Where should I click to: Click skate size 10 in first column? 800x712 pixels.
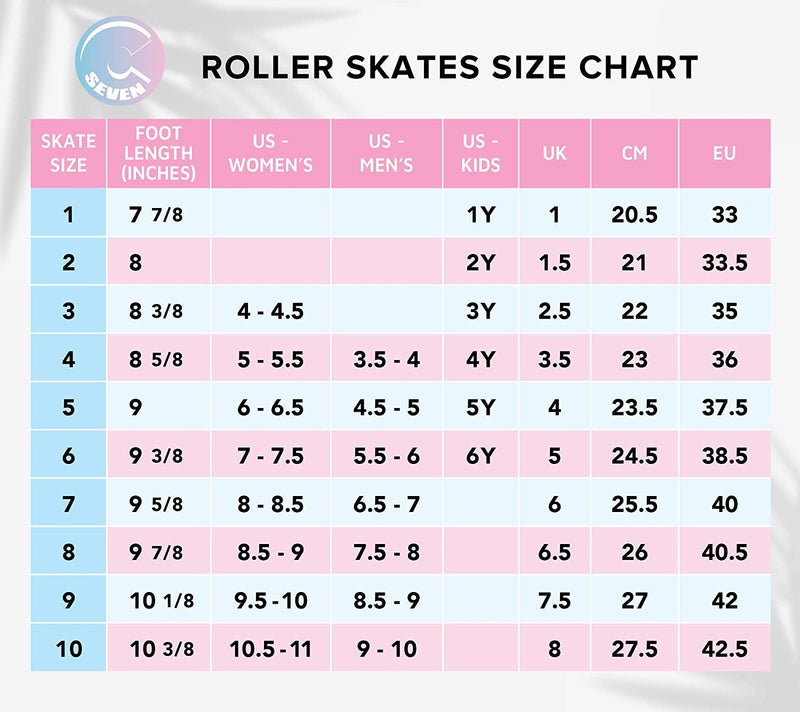pos(68,649)
